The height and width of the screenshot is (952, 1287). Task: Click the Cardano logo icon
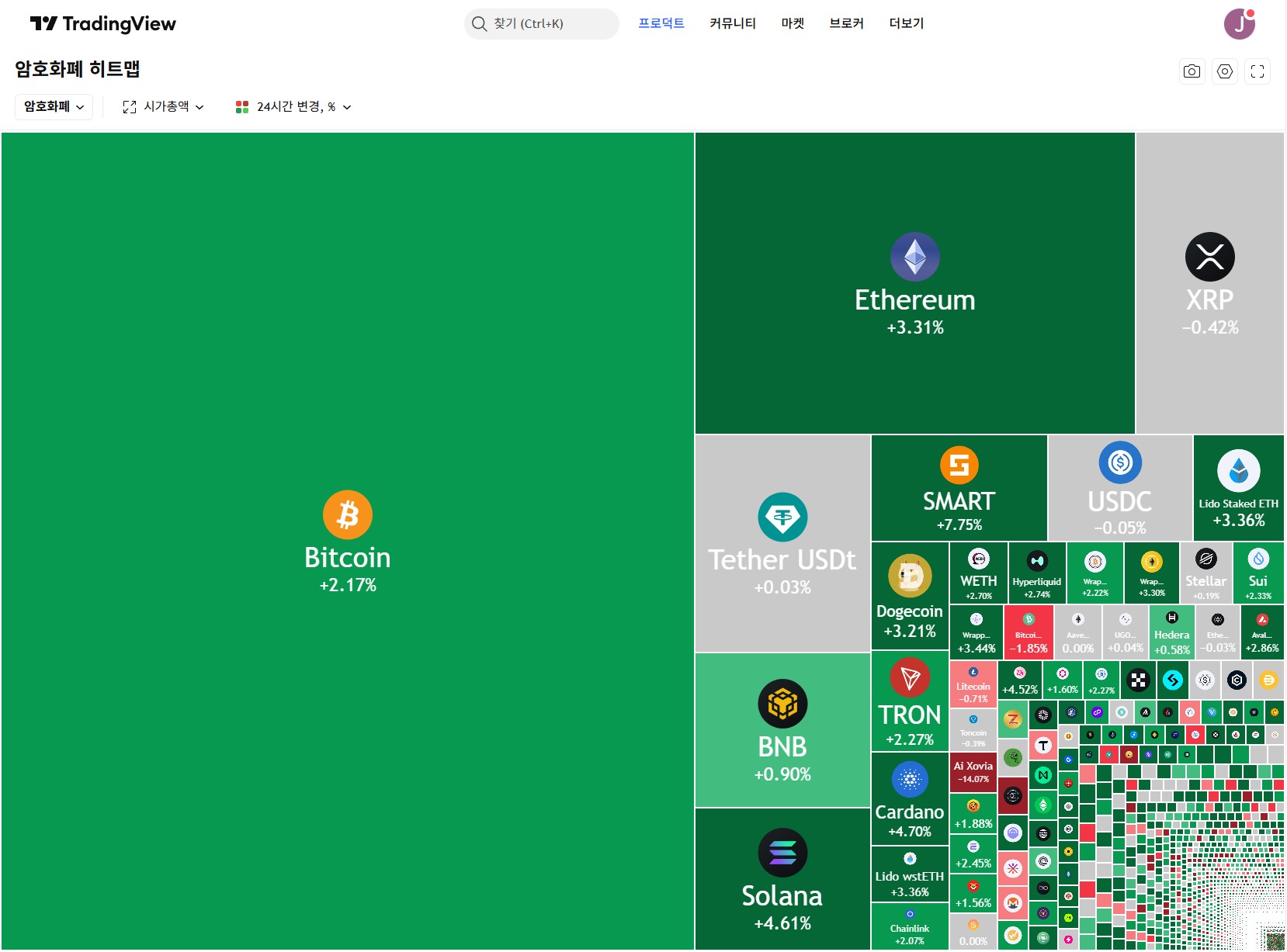[x=910, y=779]
